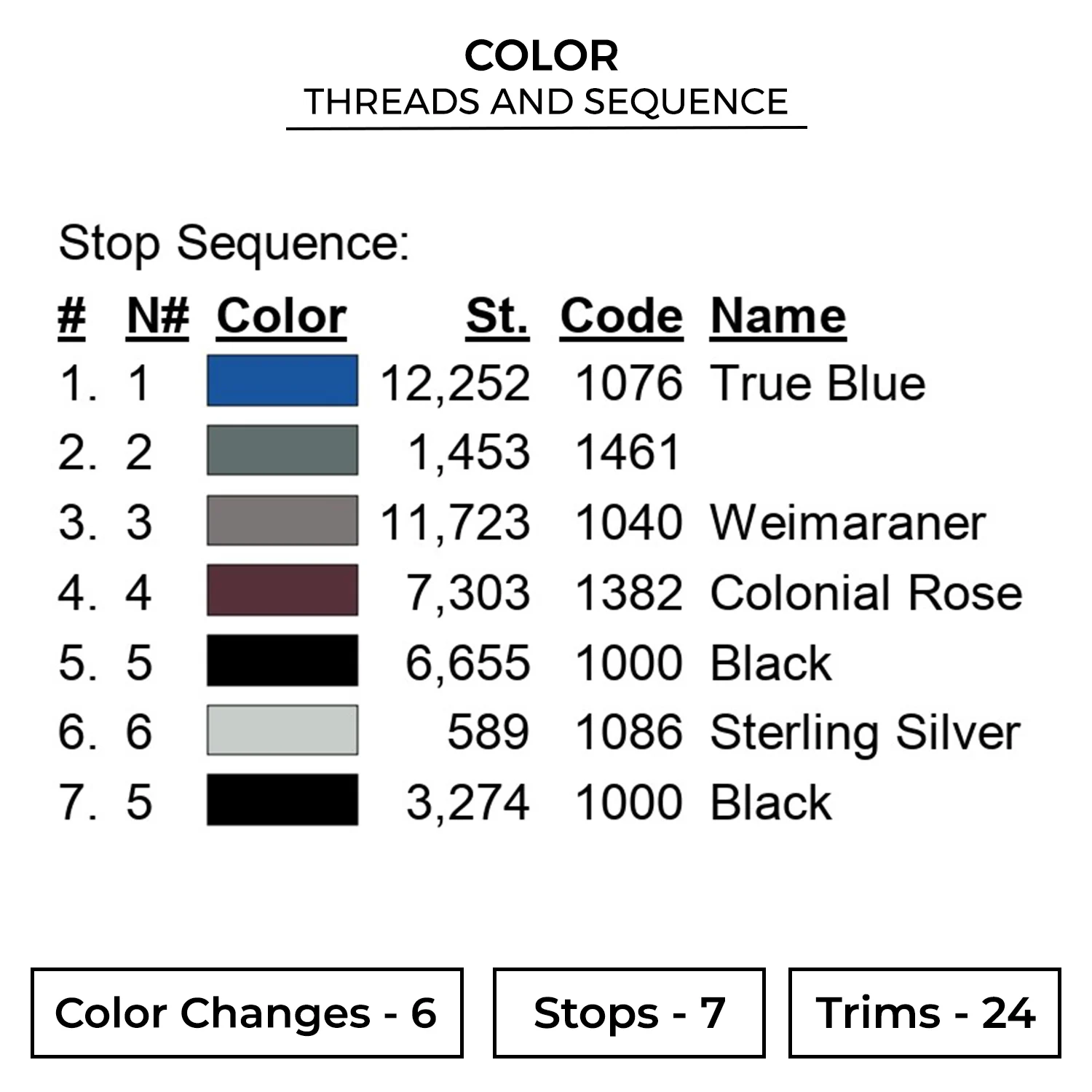Select thread code 1382
This screenshot has width=1092, height=1092.
[629, 593]
